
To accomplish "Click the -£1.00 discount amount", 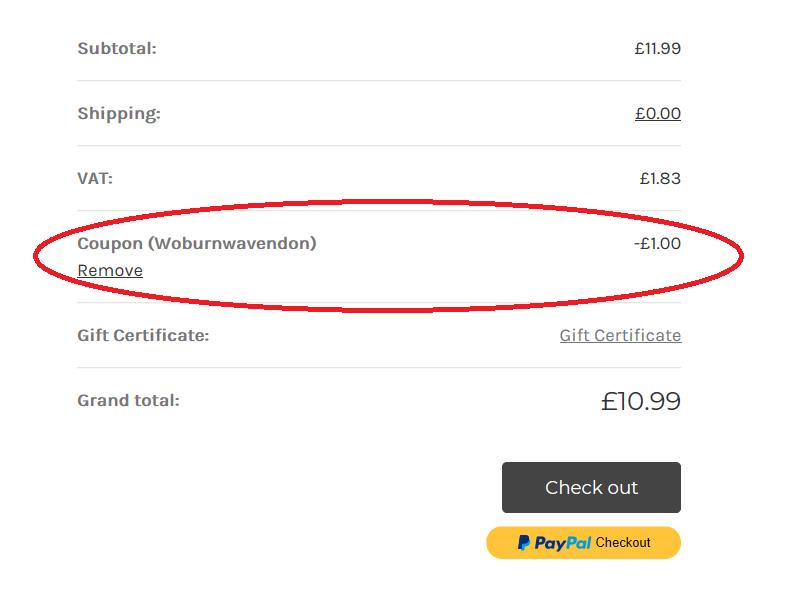I will pos(657,243).
